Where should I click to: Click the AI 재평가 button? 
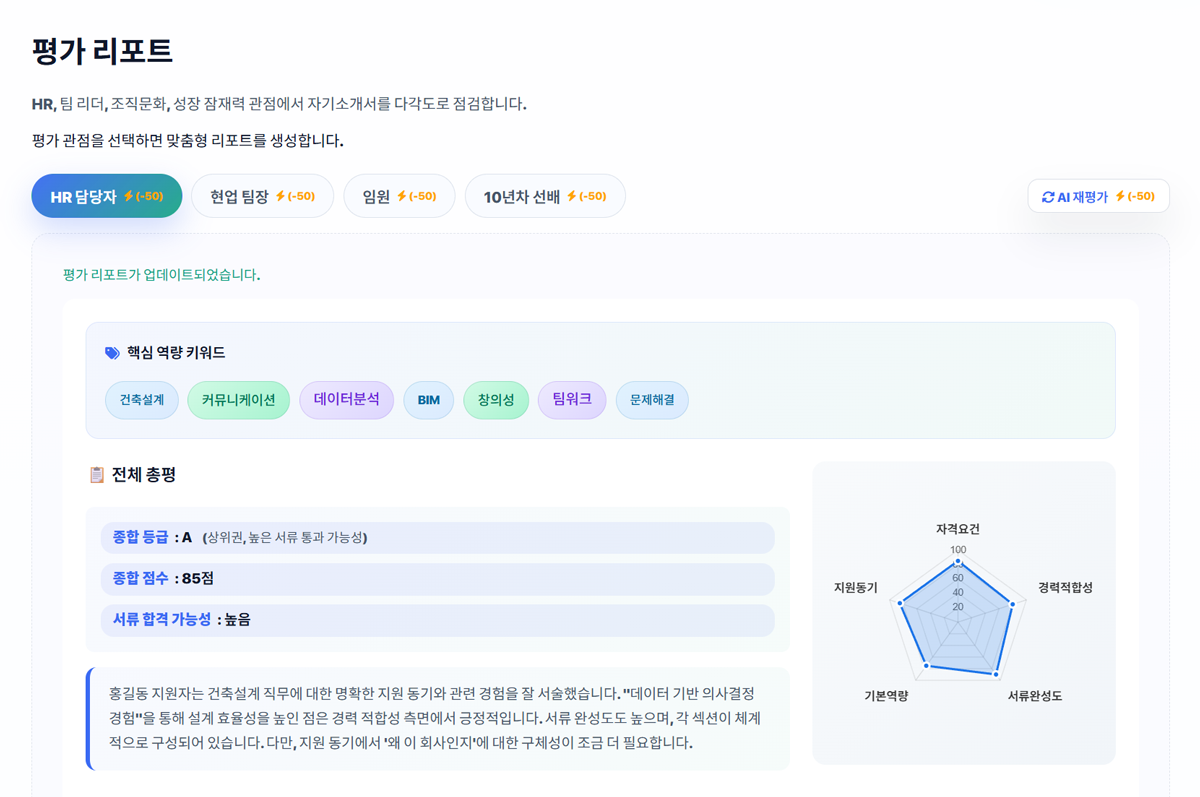click(x=1098, y=196)
